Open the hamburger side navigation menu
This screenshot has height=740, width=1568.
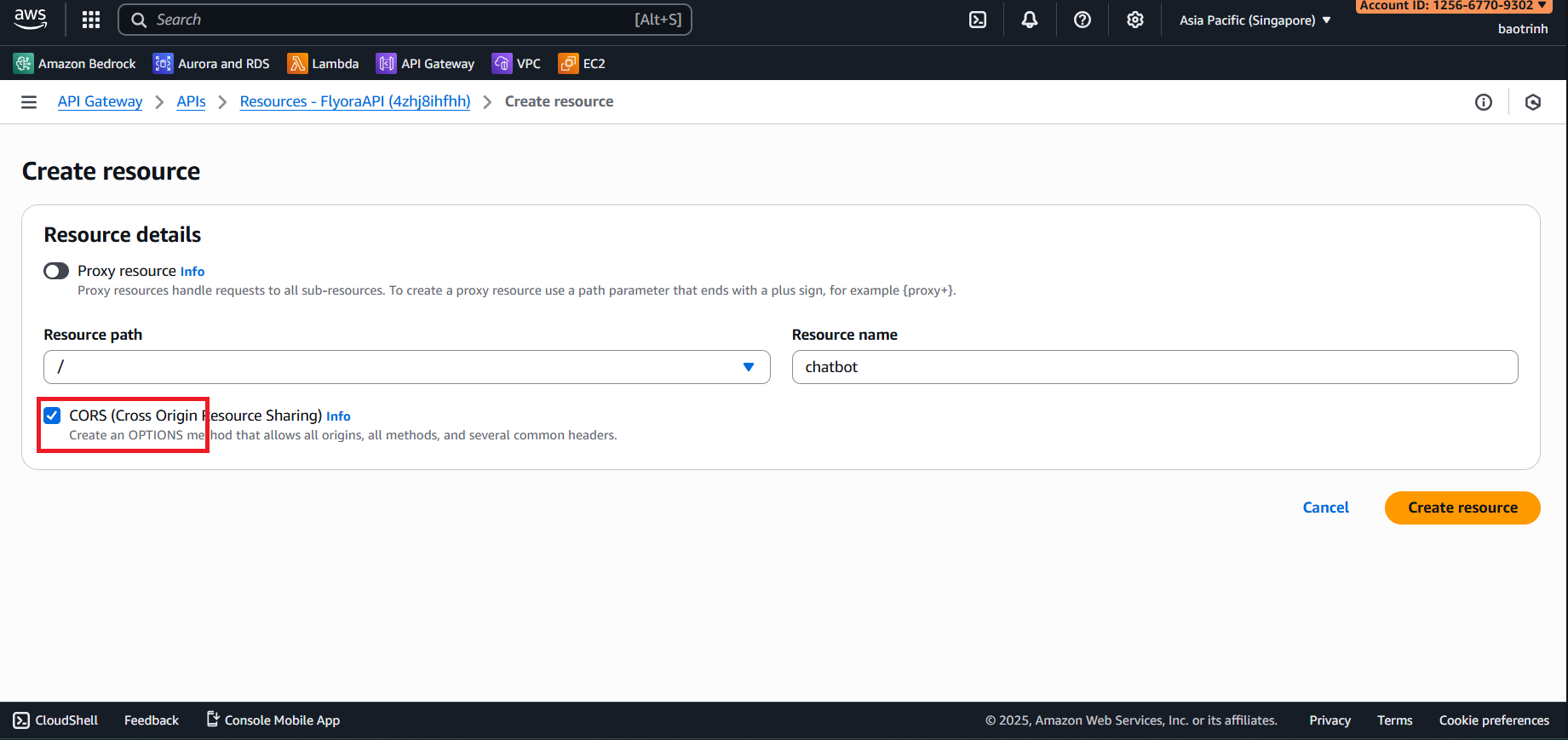(x=29, y=102)
